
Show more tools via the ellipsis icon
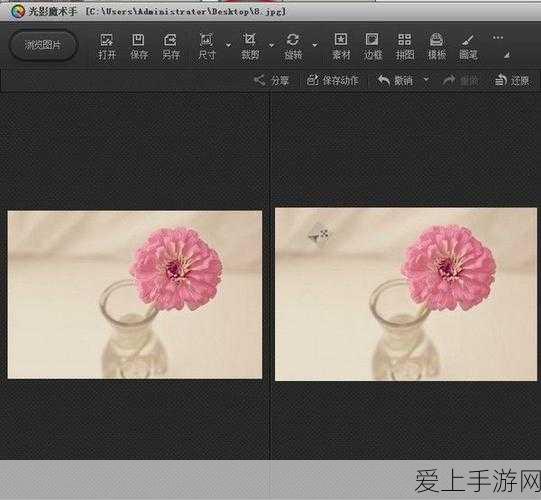coord(498,38)
